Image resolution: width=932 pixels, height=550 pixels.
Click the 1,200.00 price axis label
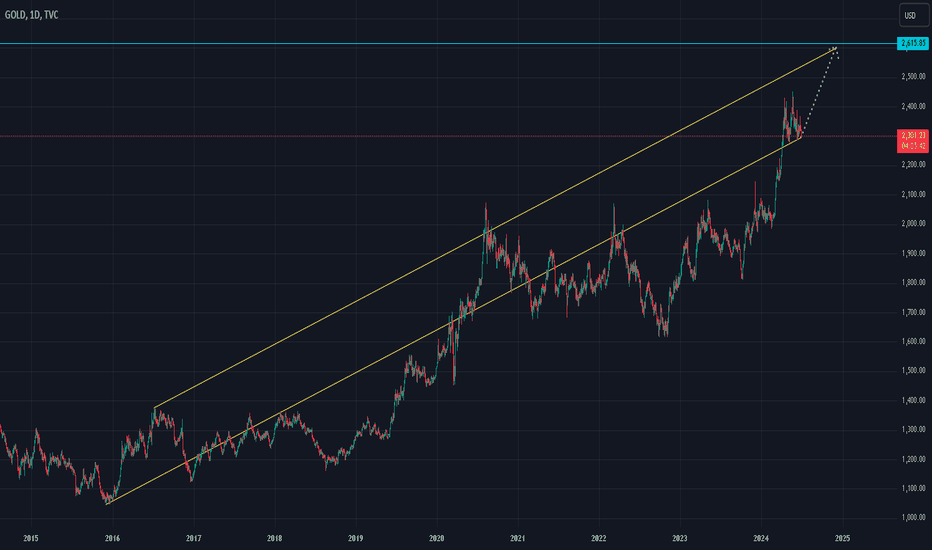click(914, 459)
